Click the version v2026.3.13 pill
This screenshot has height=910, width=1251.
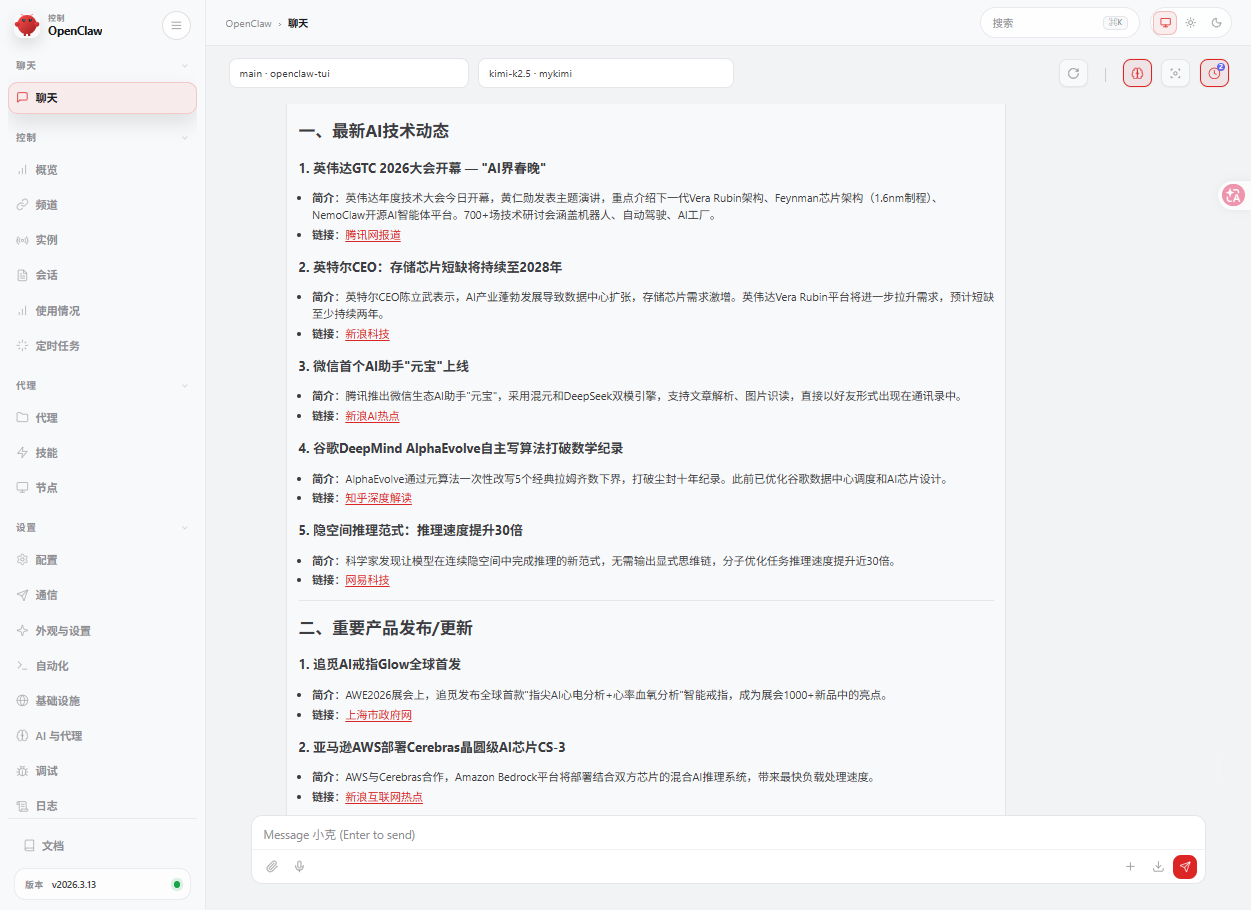coord(102,884)
